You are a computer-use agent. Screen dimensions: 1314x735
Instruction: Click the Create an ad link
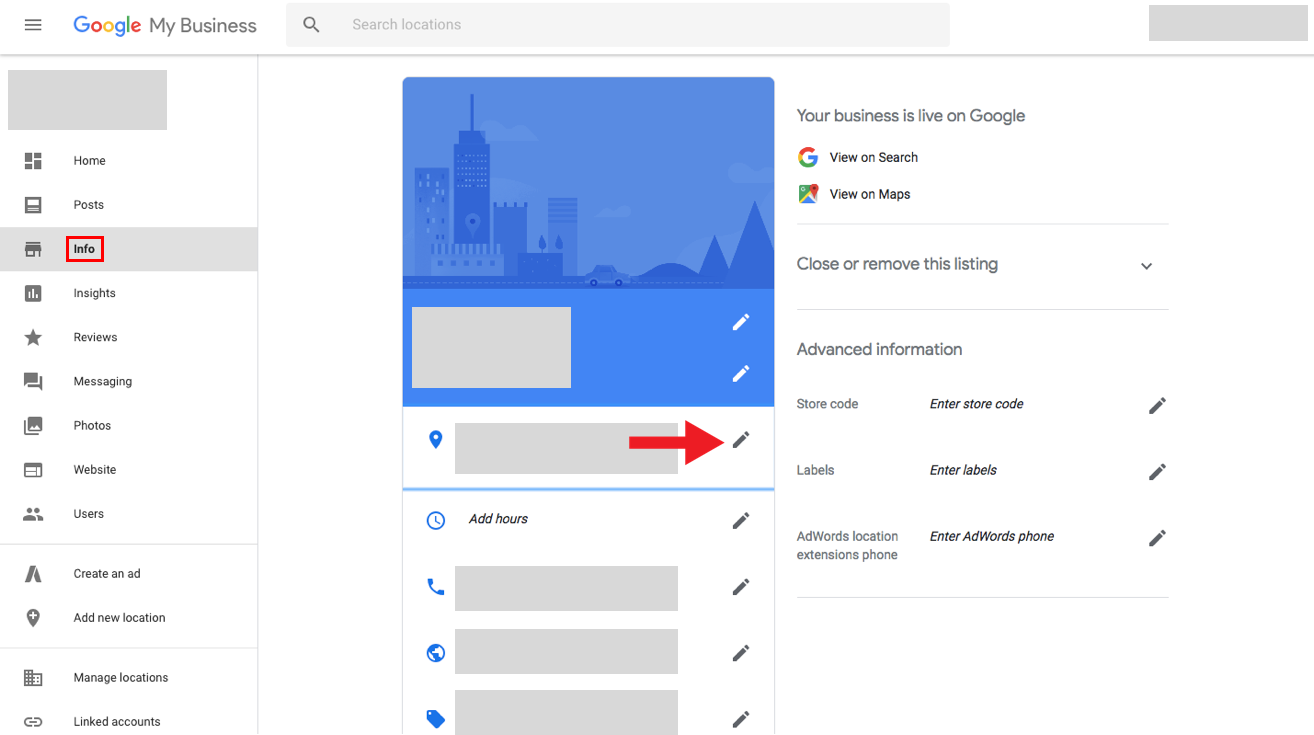[107, 574]
